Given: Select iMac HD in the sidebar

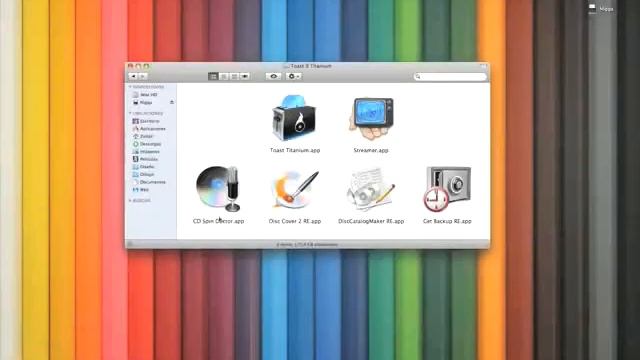Looking at the screenshot, I should click(145, 95).
